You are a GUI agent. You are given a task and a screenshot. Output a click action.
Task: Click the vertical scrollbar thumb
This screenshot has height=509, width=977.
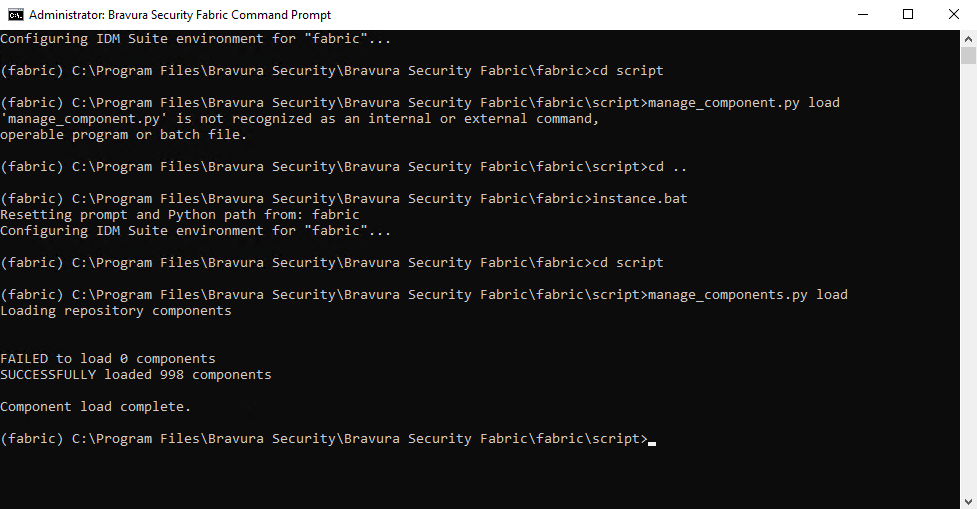[x=968, y=56]
